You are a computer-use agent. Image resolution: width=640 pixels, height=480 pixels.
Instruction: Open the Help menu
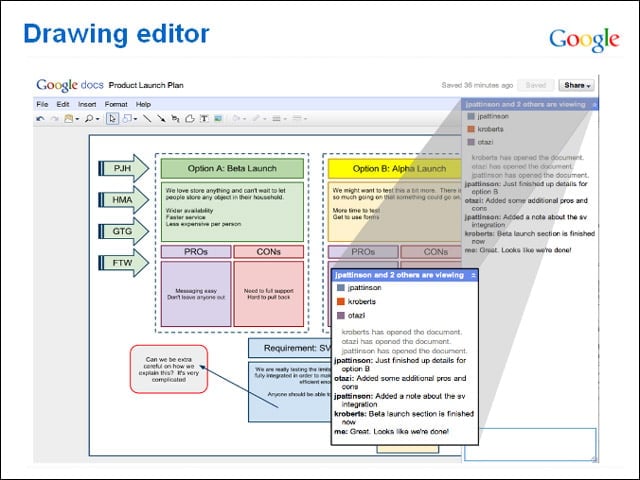point(143,104)
